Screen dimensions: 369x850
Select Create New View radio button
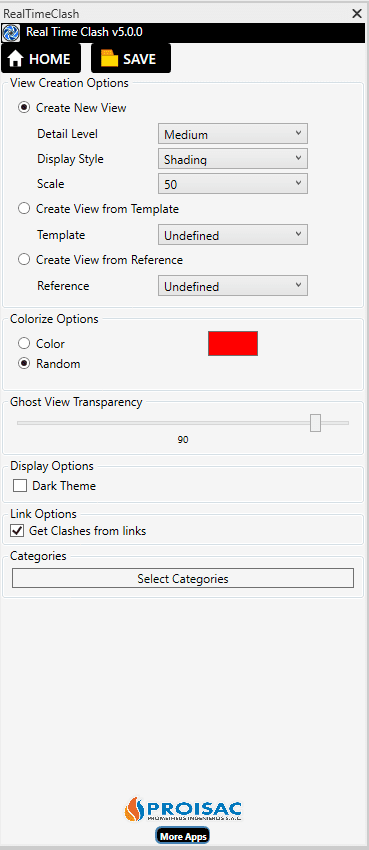tap(24, 108)
